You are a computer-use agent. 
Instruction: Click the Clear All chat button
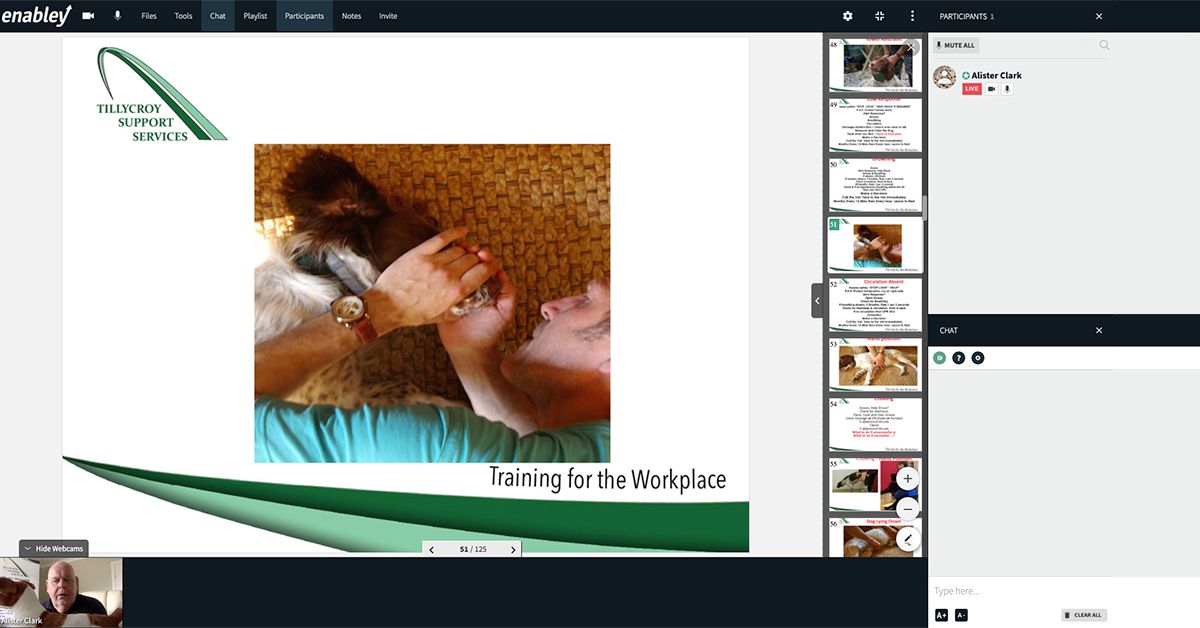(1084, 615)
